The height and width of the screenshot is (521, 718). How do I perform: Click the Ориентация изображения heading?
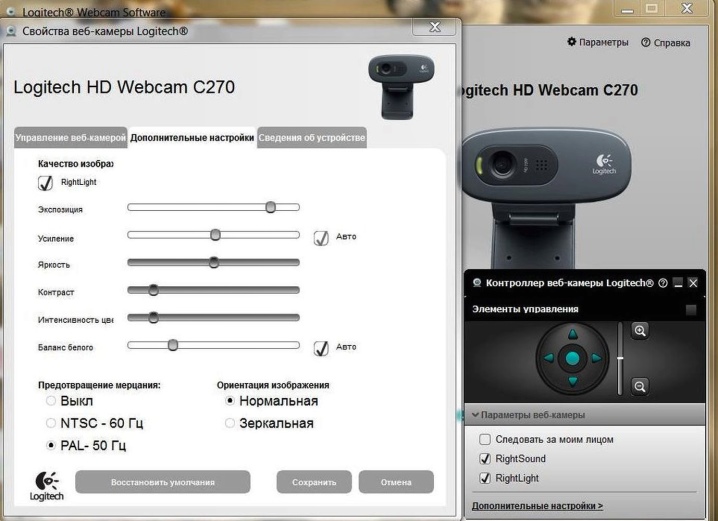tap(273, 385)
